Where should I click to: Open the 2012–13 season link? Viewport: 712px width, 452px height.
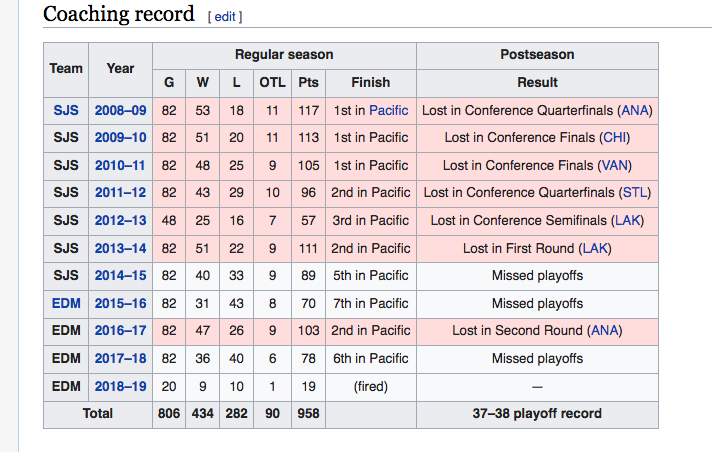click(120, 221)
